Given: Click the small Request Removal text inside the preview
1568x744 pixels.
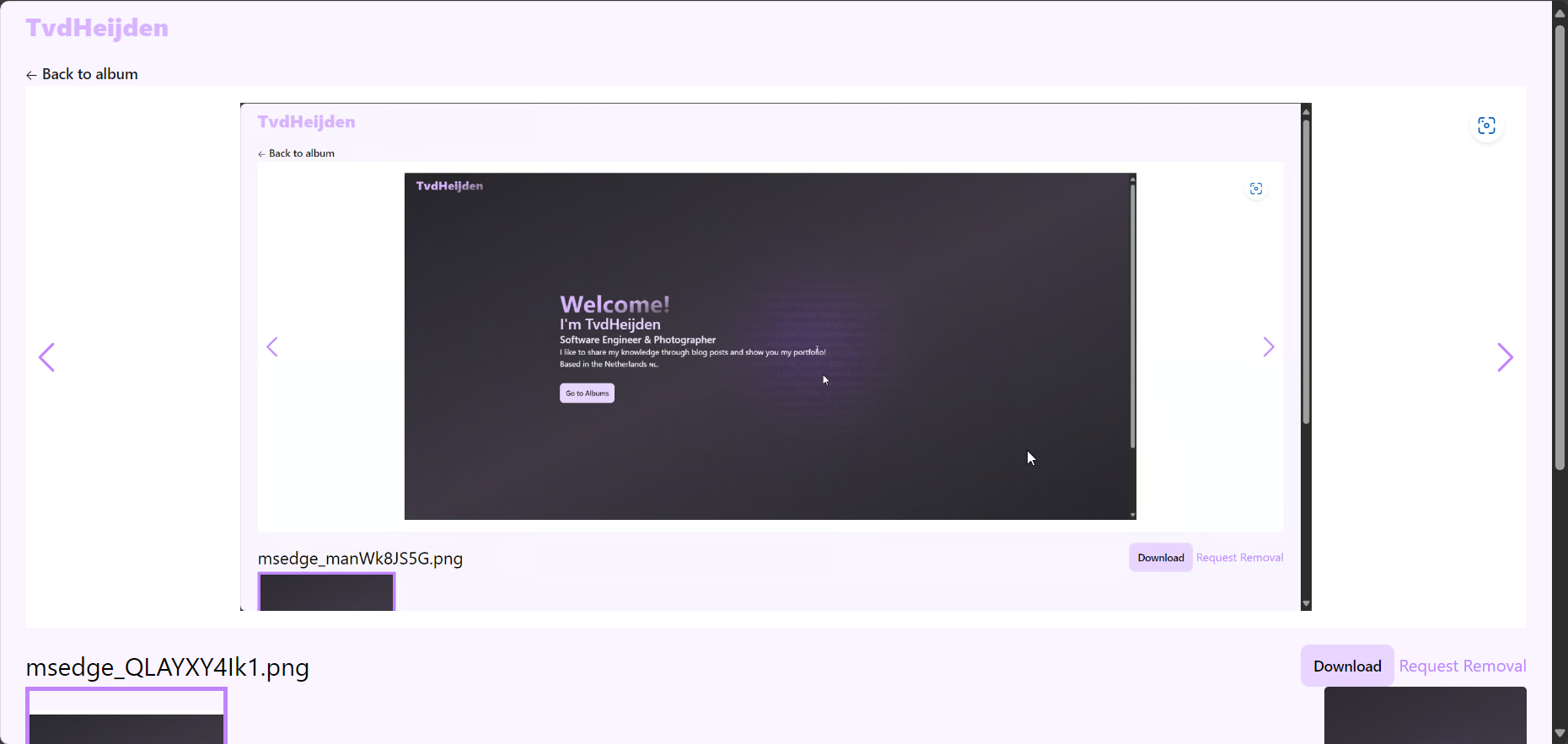Looking at the screenshot, I should [x=1239, y=558].
